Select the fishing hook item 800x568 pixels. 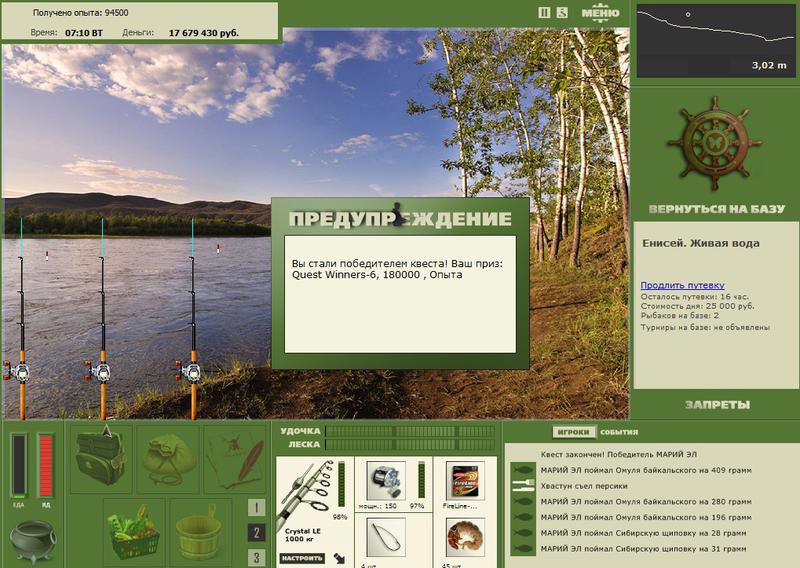pos(386,537)
